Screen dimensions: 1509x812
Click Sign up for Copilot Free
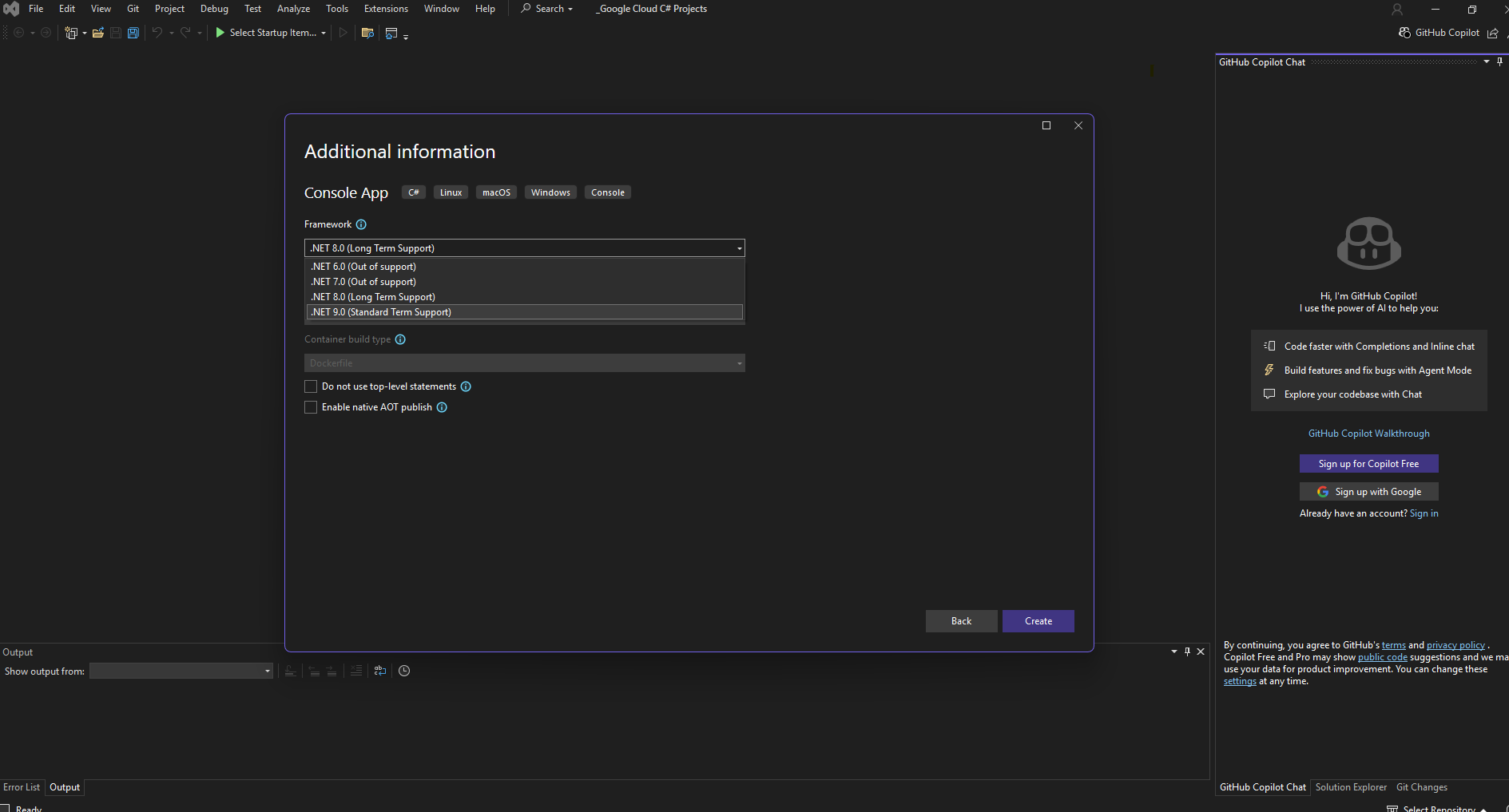[x=1368, y=464]
